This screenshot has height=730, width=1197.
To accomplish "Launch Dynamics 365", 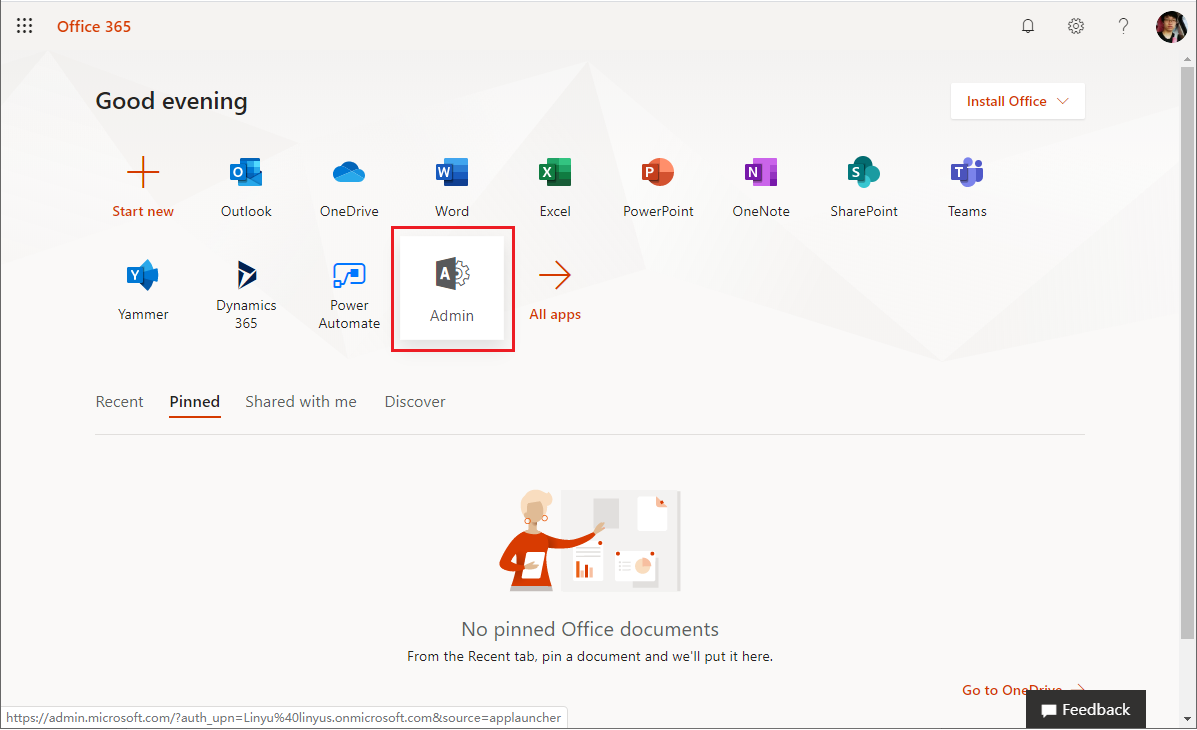I will click(x=246, y=294).
